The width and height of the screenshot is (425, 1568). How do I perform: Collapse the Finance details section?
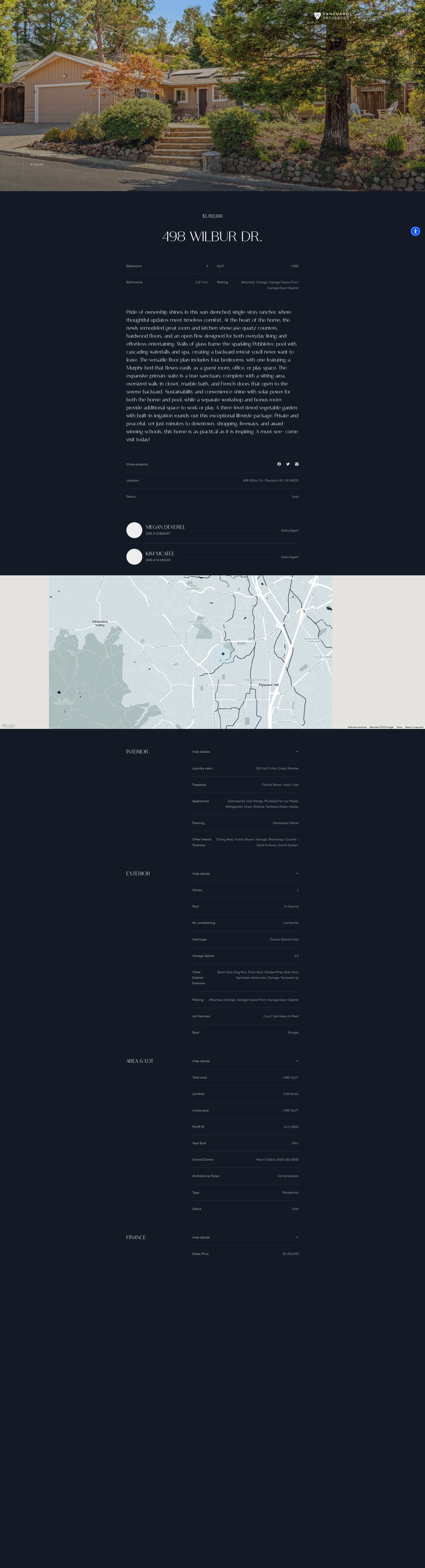(297, 1237)
